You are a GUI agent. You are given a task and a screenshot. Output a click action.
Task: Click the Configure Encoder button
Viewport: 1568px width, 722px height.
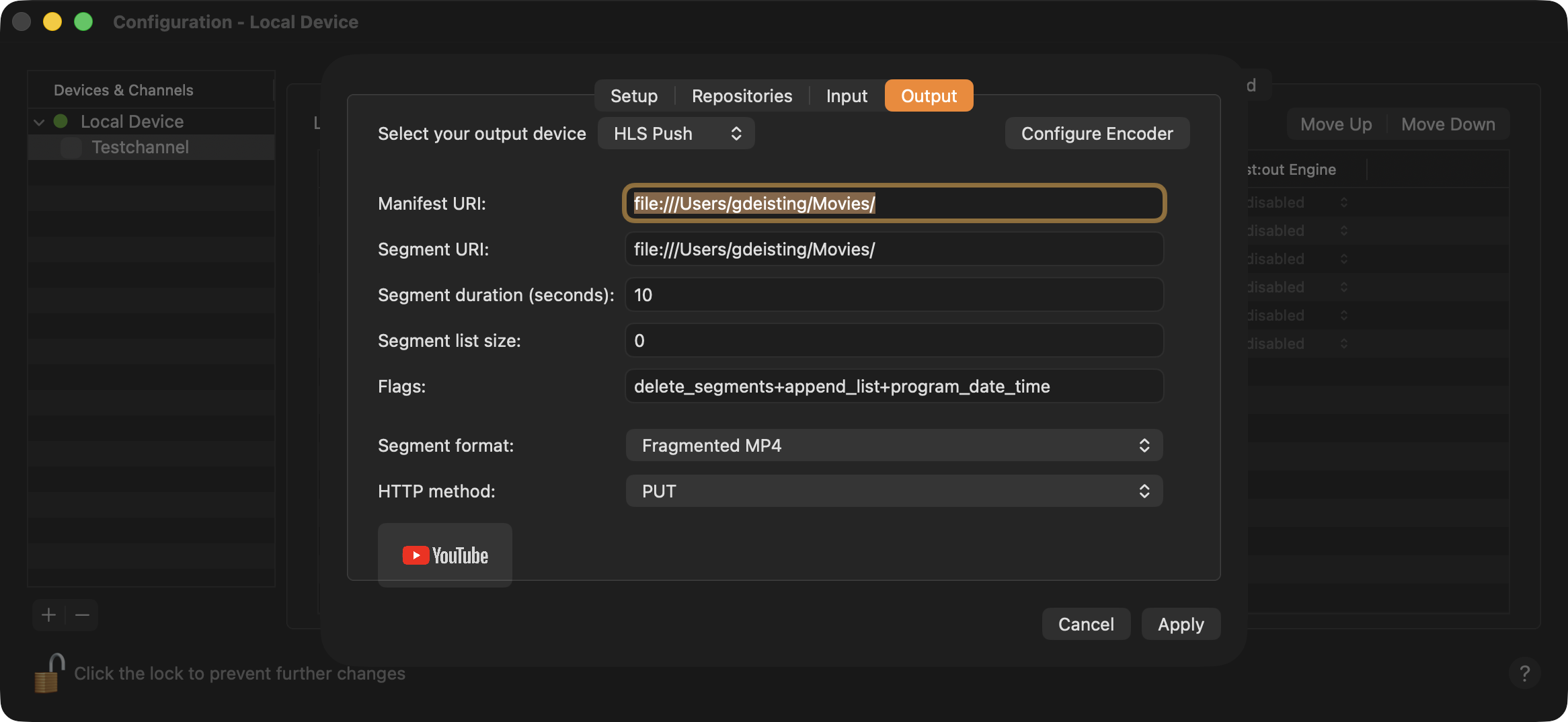click(1097, 134)
